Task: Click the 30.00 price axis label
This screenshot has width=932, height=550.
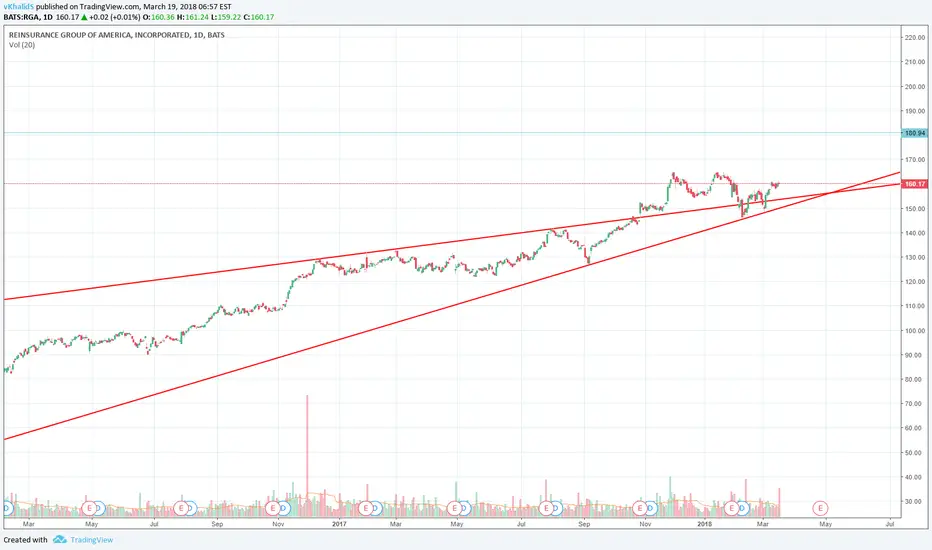Action: pos(914,502)
